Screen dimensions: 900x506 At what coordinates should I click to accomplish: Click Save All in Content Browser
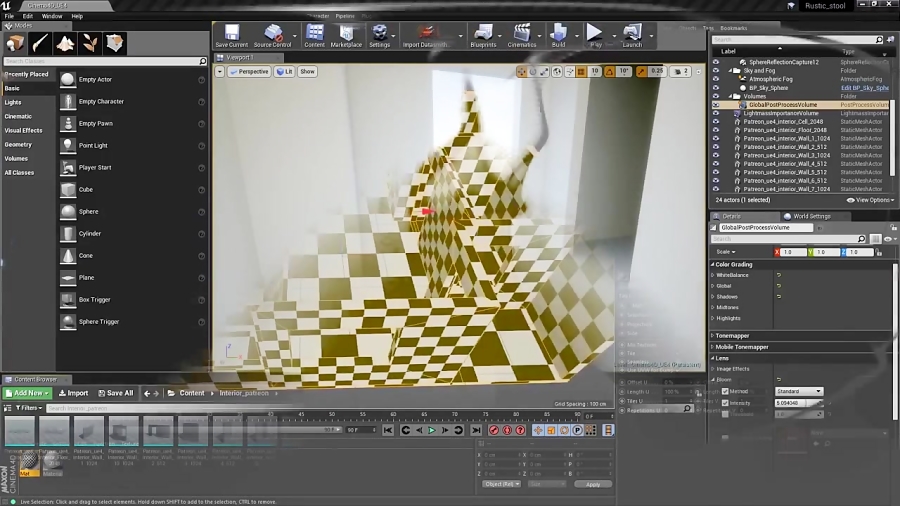click(x=115, y=393)
